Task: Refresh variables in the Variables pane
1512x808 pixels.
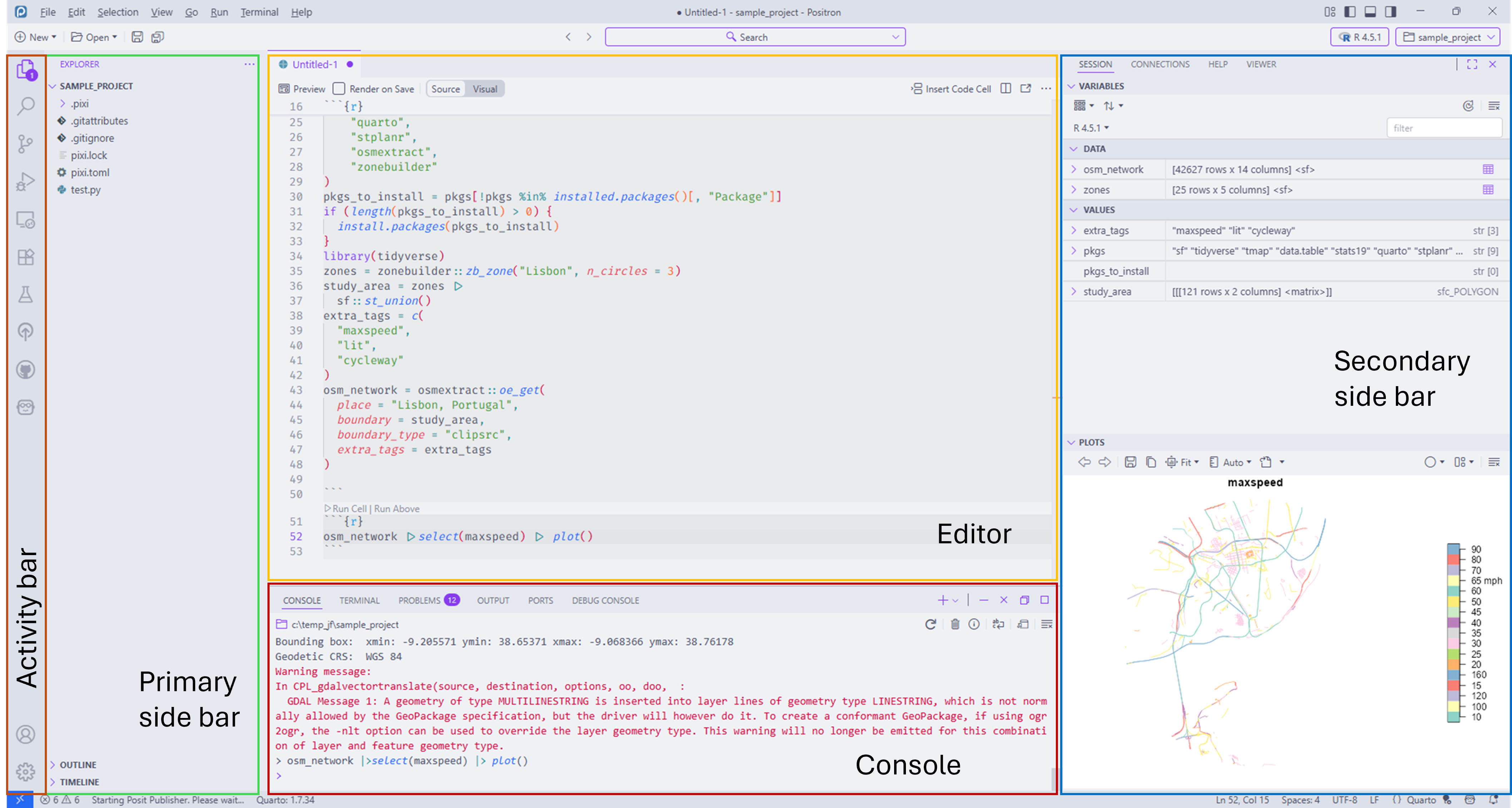Action: coord(1468,106)
